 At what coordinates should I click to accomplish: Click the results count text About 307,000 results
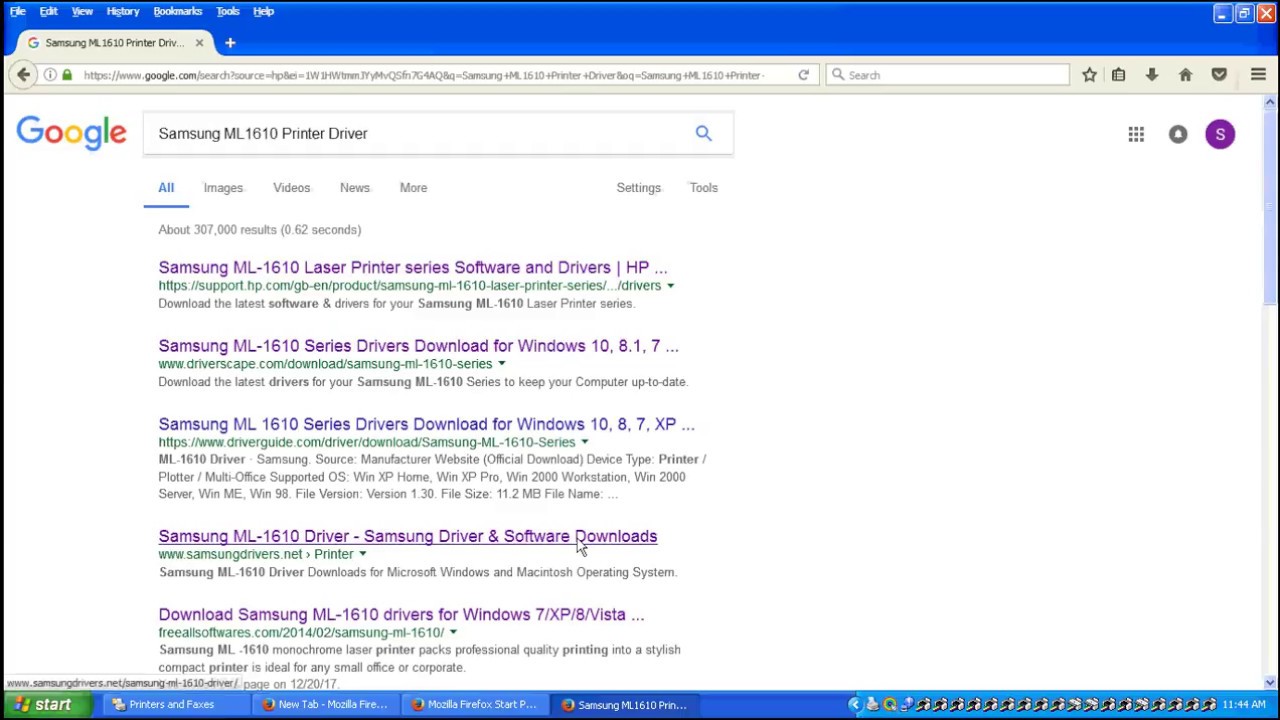pyautogui.click(x=260, y=230)
